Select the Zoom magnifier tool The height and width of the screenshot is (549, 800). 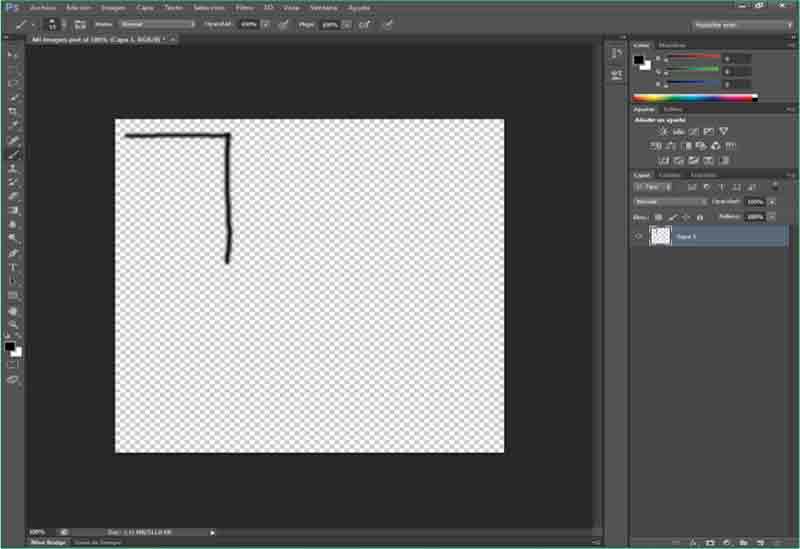coord(13,325)
